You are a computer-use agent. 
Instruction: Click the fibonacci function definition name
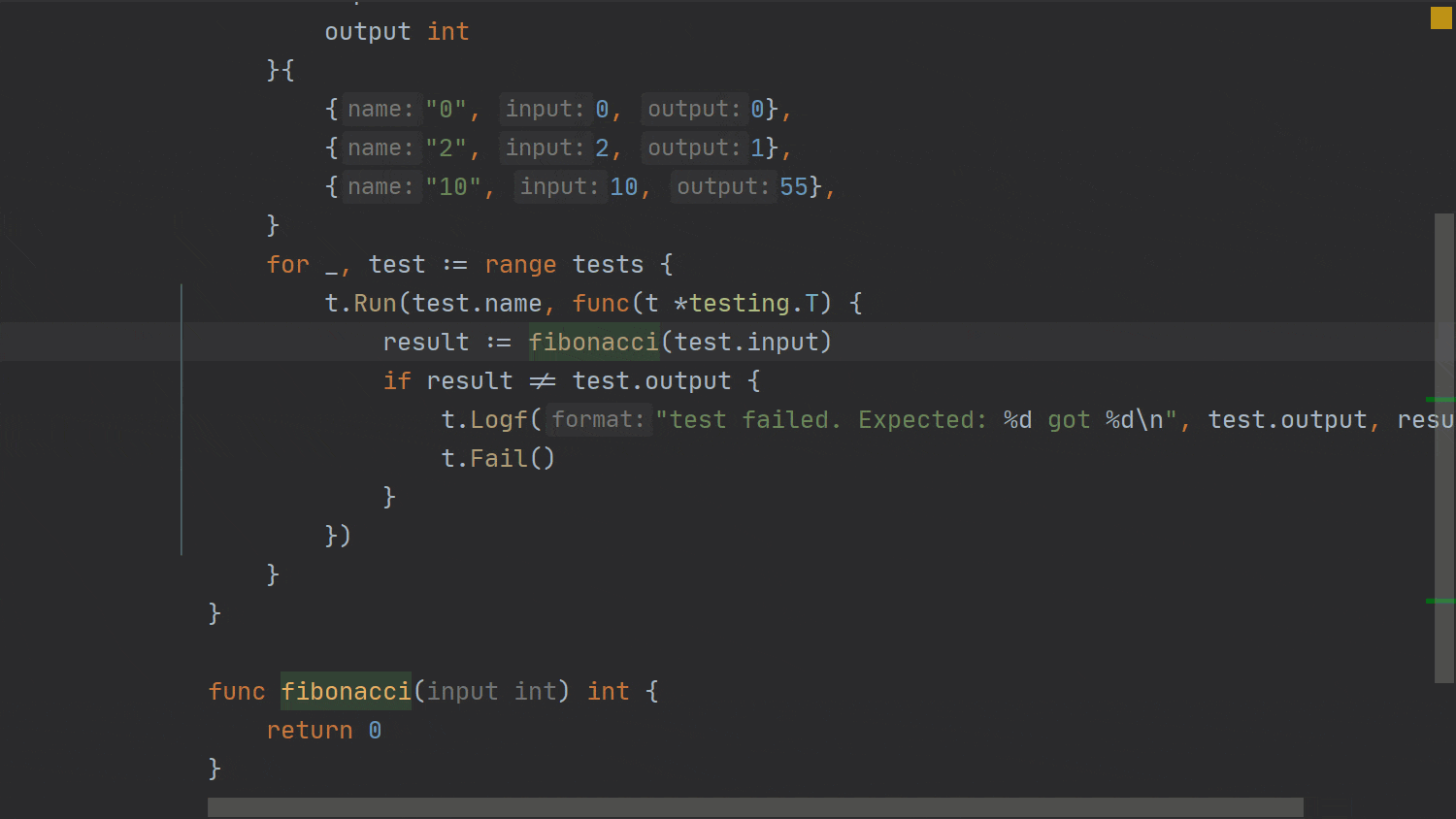[x=346, y=691]
